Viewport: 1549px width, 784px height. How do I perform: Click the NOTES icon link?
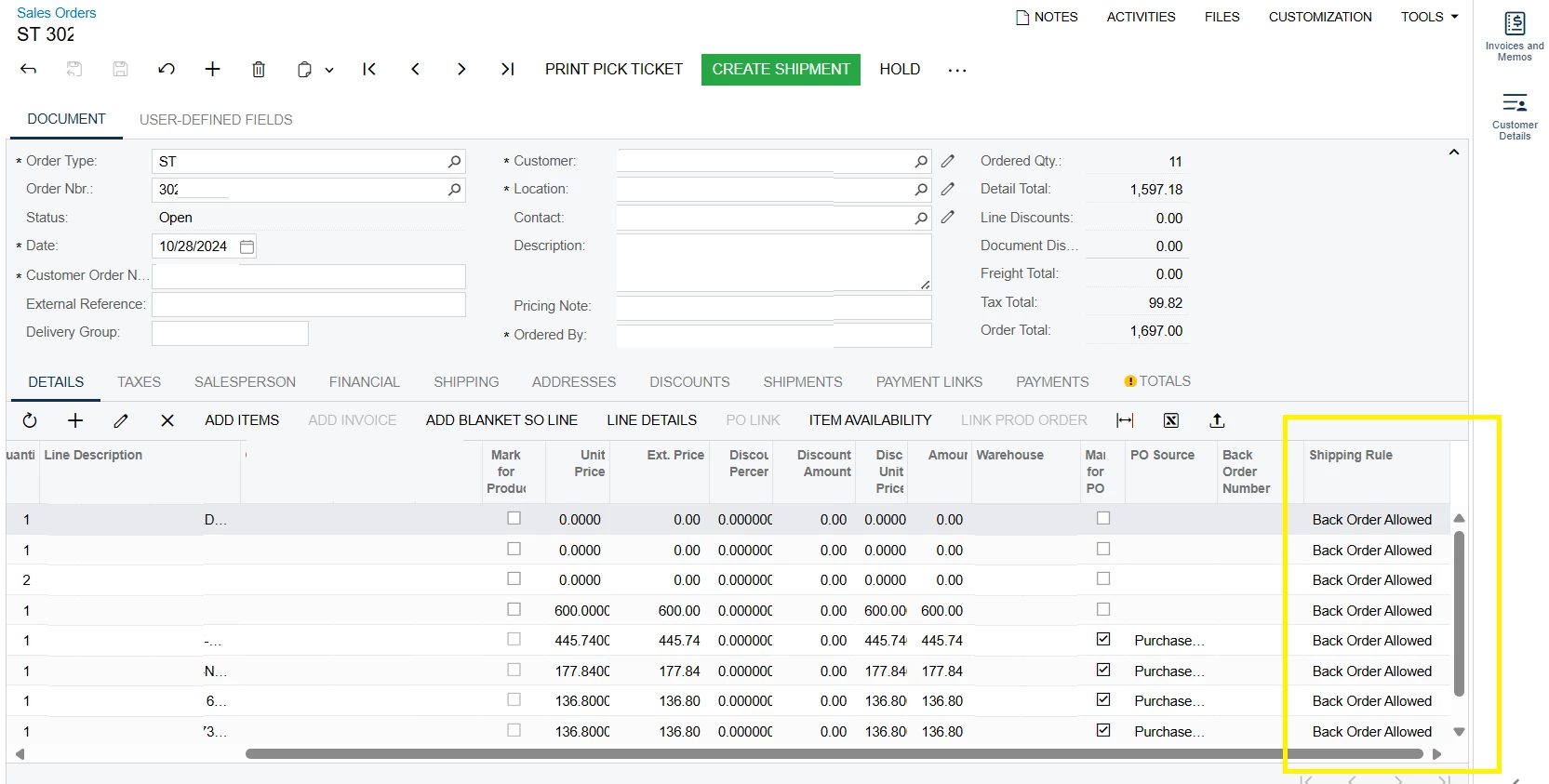pos(1047,17)
